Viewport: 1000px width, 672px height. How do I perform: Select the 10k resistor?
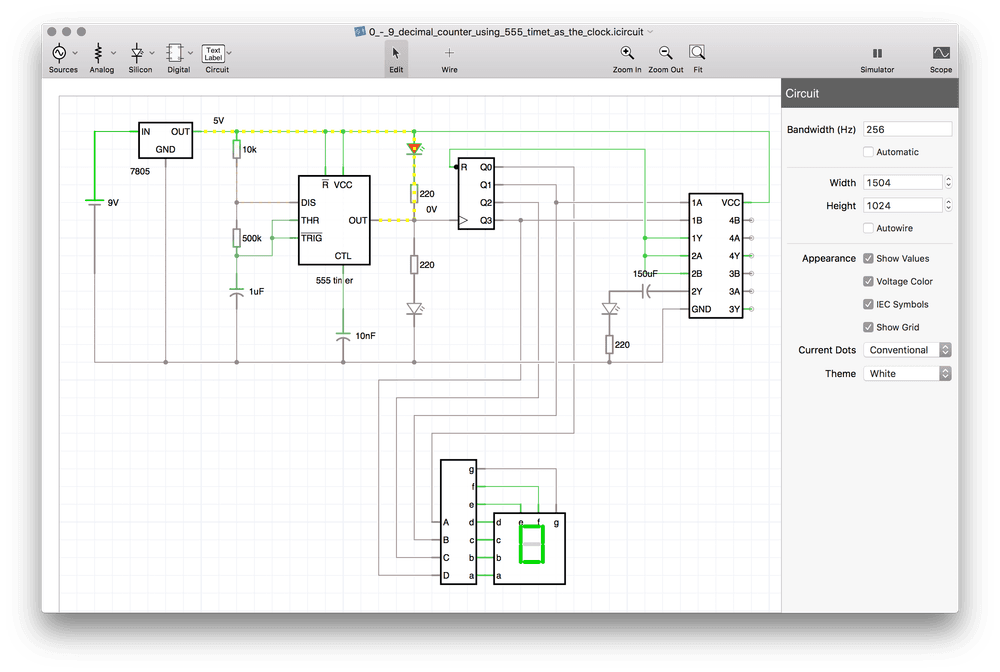[237, 149]
